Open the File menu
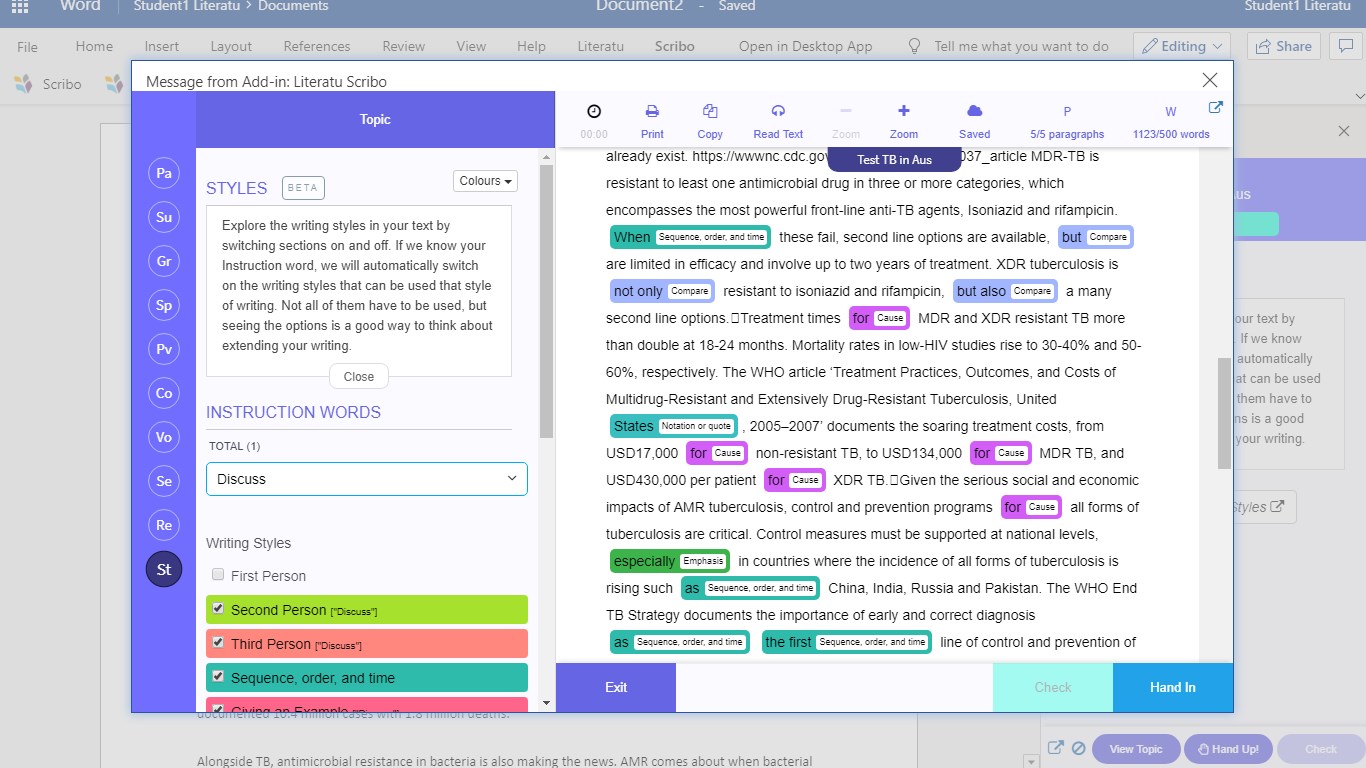Screen dimensions: 1366x768 click(28, 46)
